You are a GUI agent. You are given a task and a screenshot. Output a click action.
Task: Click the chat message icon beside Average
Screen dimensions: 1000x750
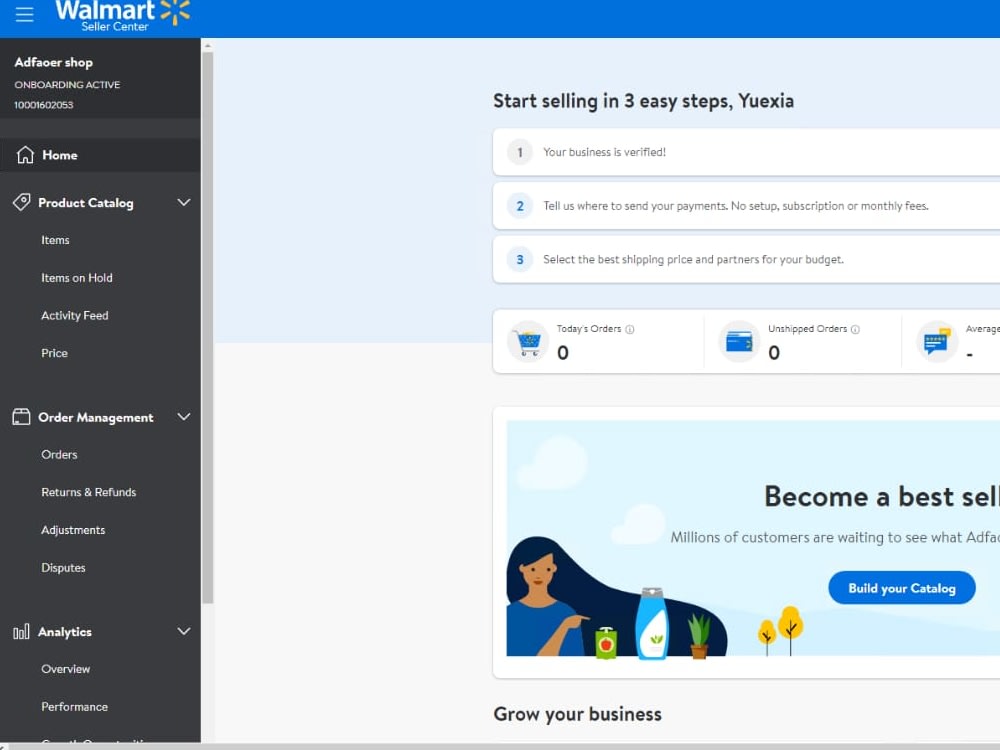[937, 342]
